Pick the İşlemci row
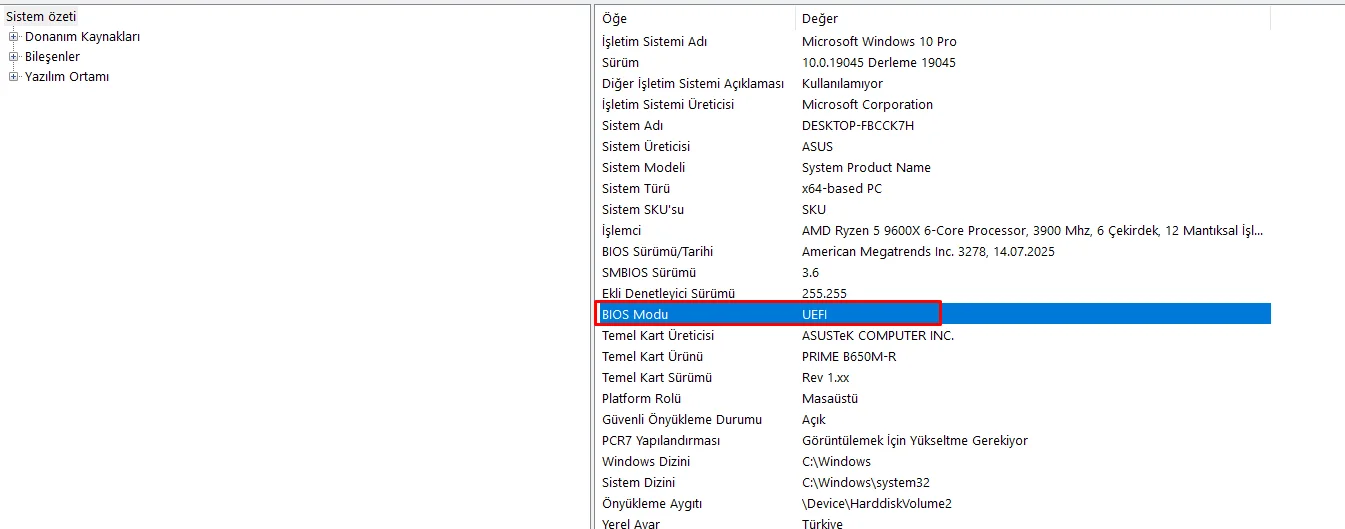The height and width of the screenshot is (529, 1345). pyautogui.click(x=621, y=231)
